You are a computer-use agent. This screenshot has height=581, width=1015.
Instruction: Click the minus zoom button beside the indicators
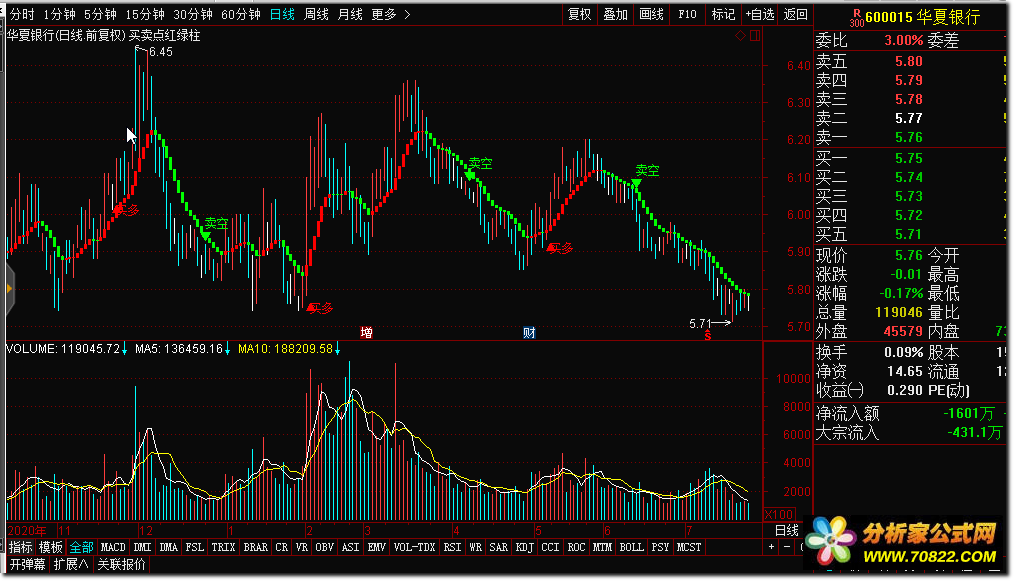(786, 547)
